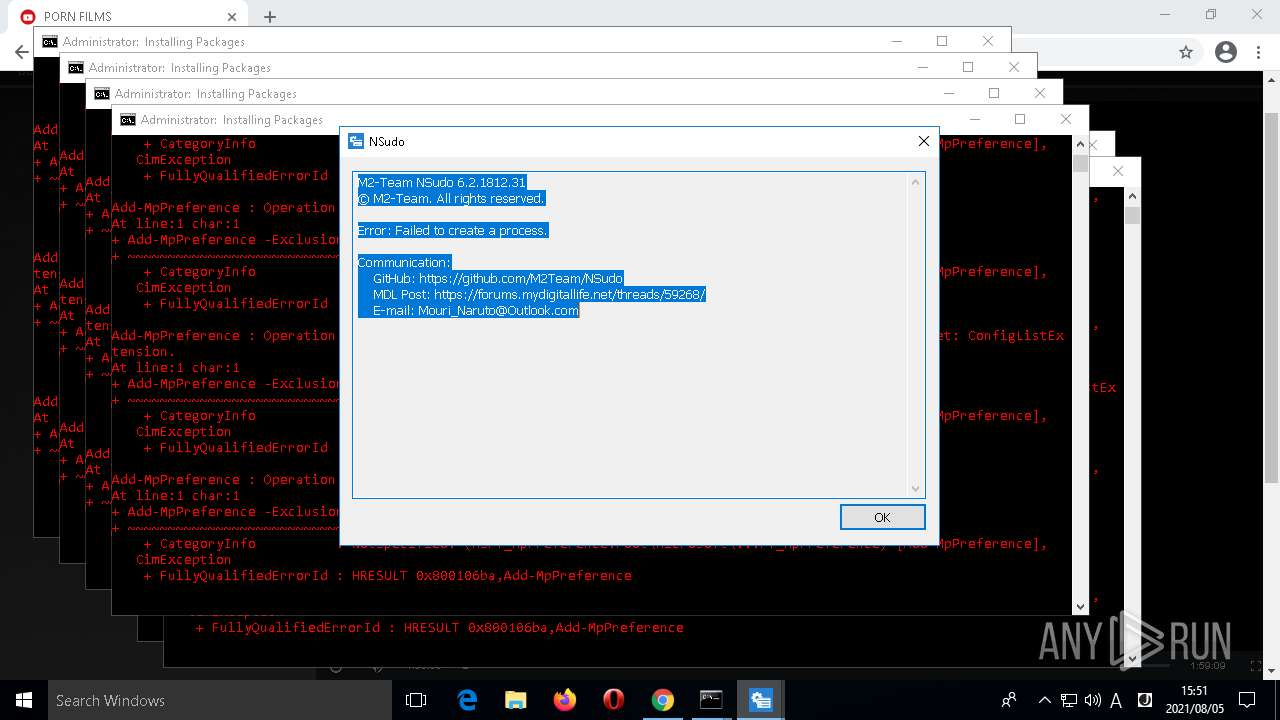This screenshot has width=1280, height=720.
Task: Minimize the front Installing Packages console
Action: pos(974,119)
